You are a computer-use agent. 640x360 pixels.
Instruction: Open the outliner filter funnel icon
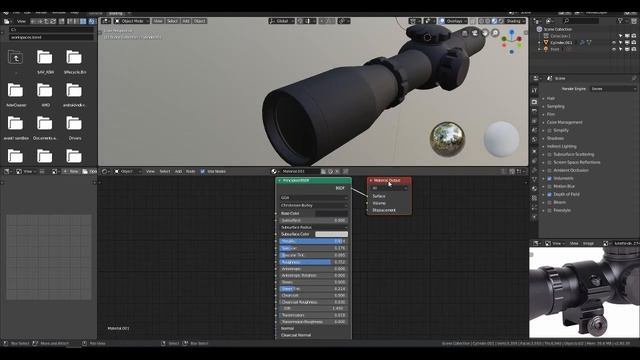click(620, 21)
